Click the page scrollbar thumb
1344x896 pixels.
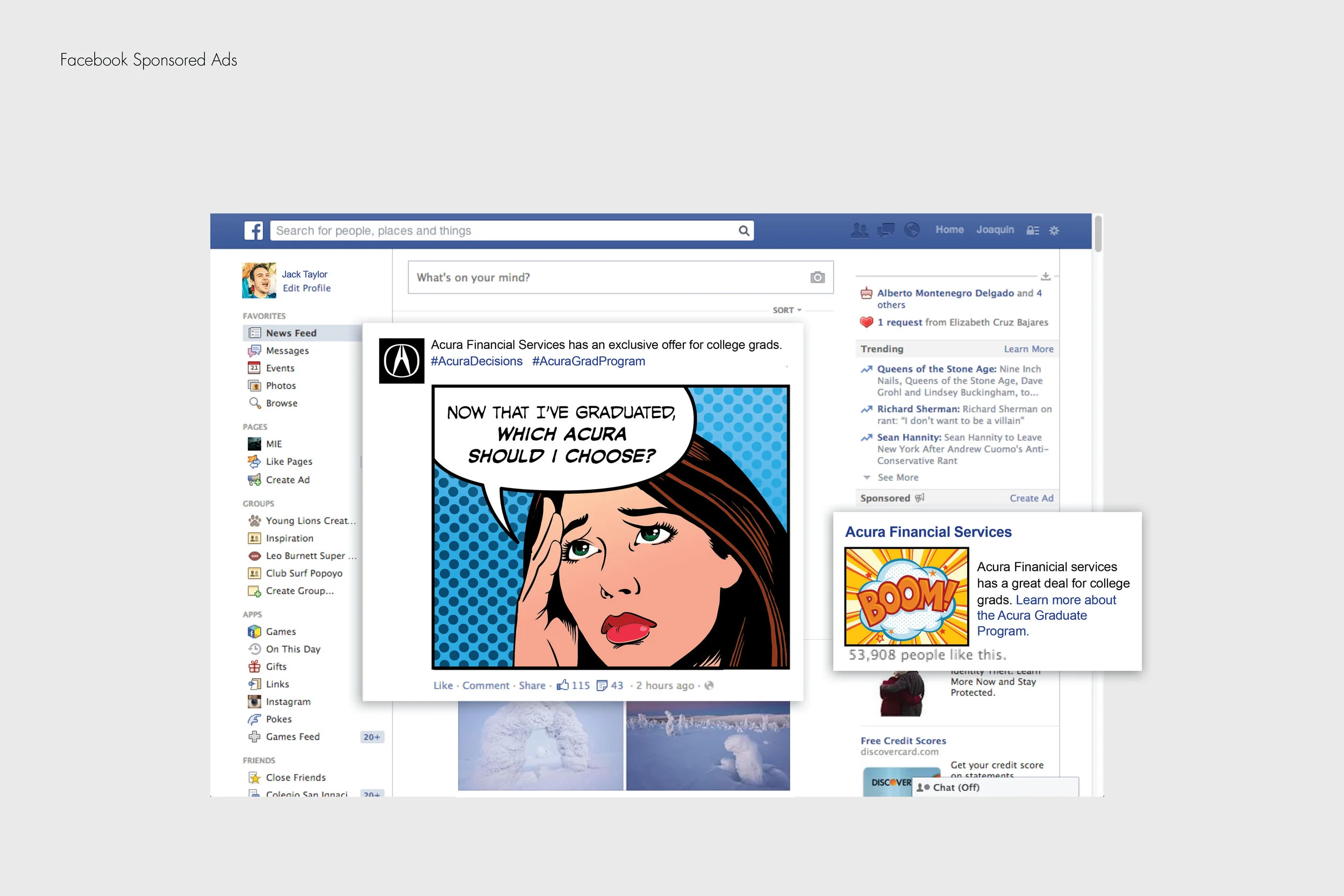(x=1098, y=233)
